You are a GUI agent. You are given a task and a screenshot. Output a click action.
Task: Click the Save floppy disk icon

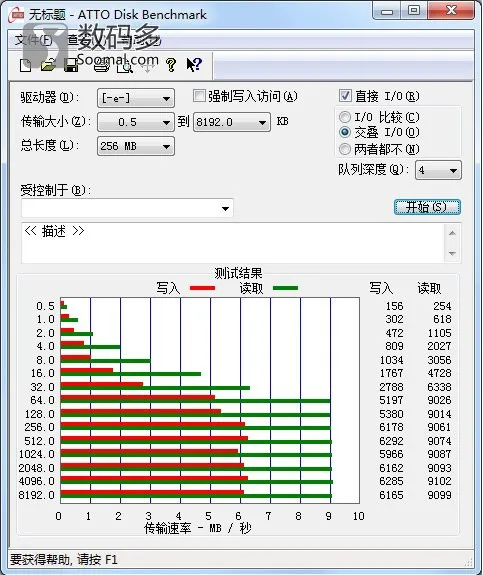click(71, 65)
